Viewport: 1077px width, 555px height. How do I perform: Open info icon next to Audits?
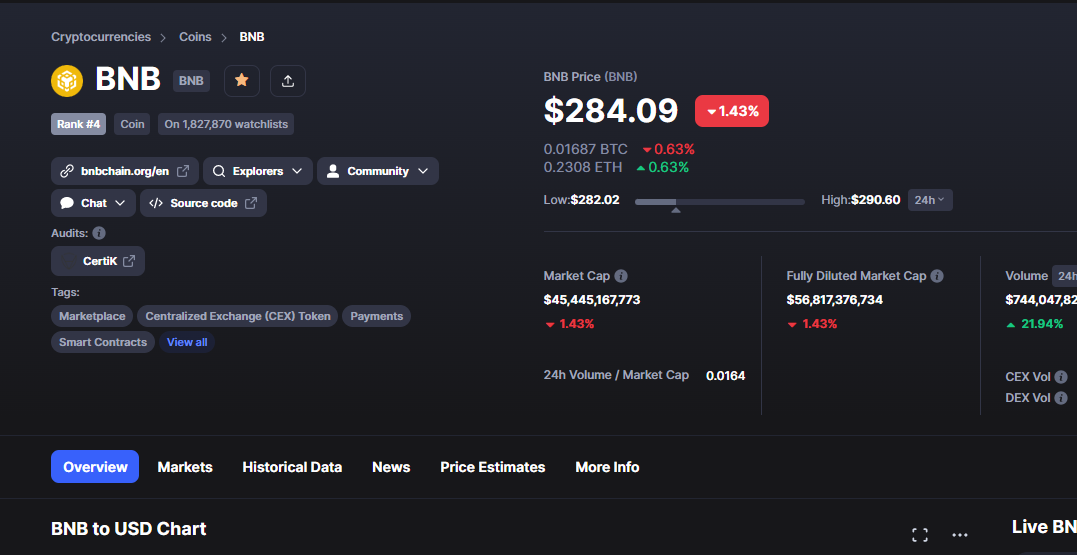click(x=99, y=234)
